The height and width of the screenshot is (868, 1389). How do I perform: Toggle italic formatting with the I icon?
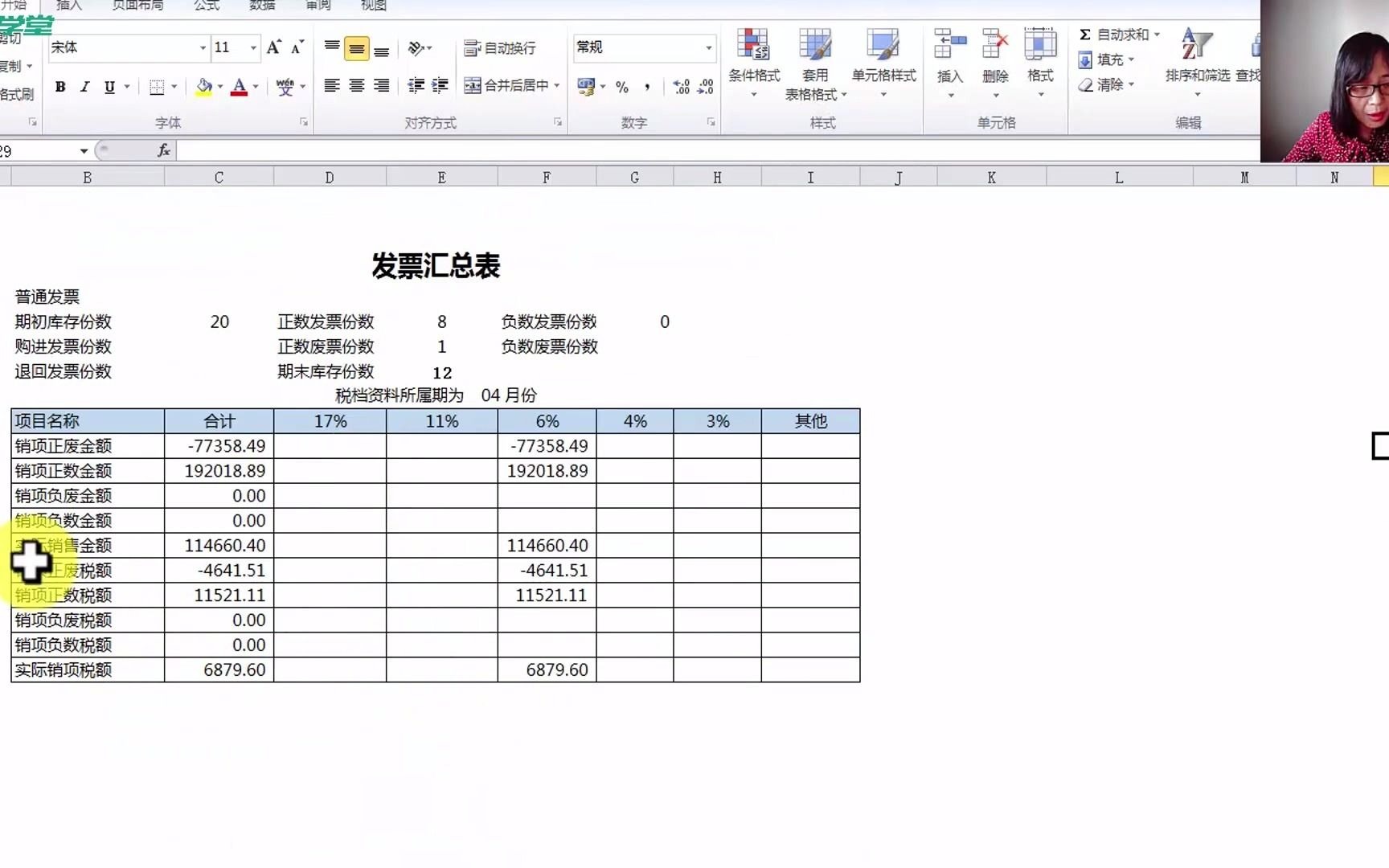pyautogui.click(x=84, y=87)
